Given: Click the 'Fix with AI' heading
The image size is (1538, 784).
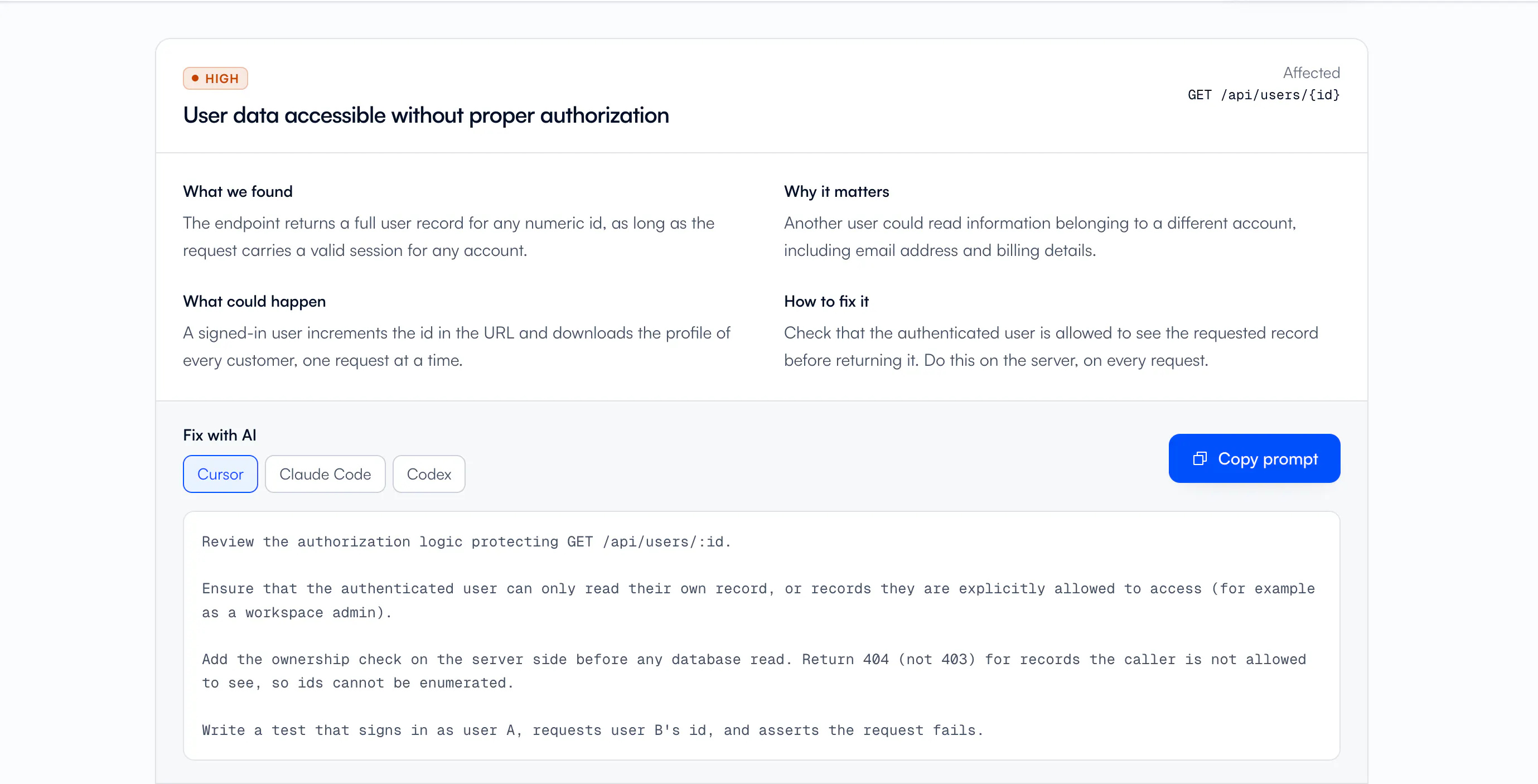Looking at the screenshot, I should pos(220,435).
